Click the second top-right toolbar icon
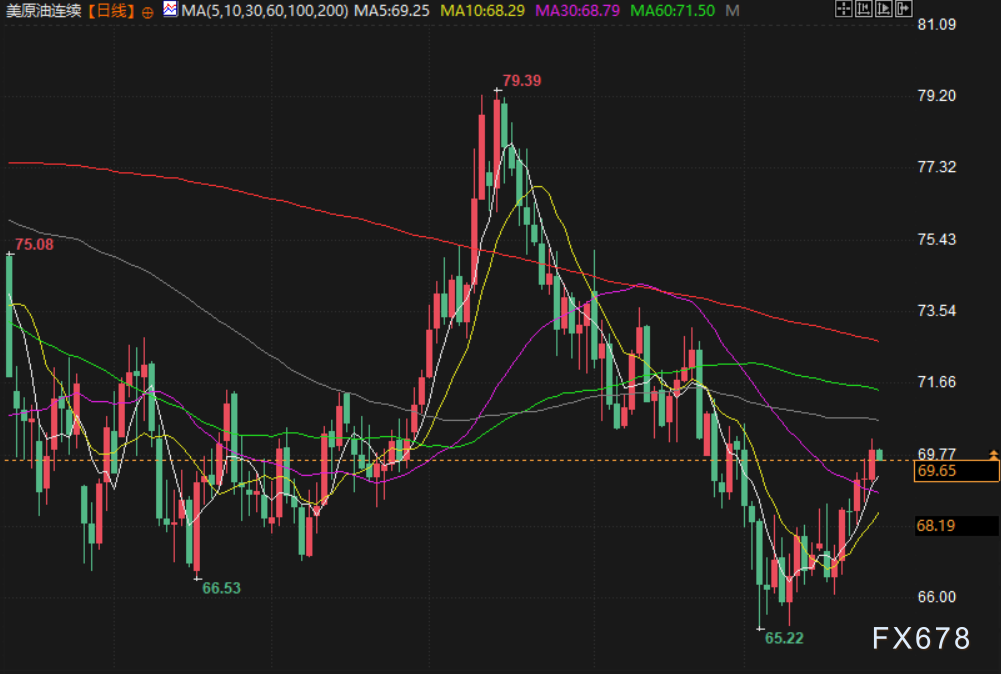The width and height of the screenshot is (1001, 674). click(x=863, y=10)
